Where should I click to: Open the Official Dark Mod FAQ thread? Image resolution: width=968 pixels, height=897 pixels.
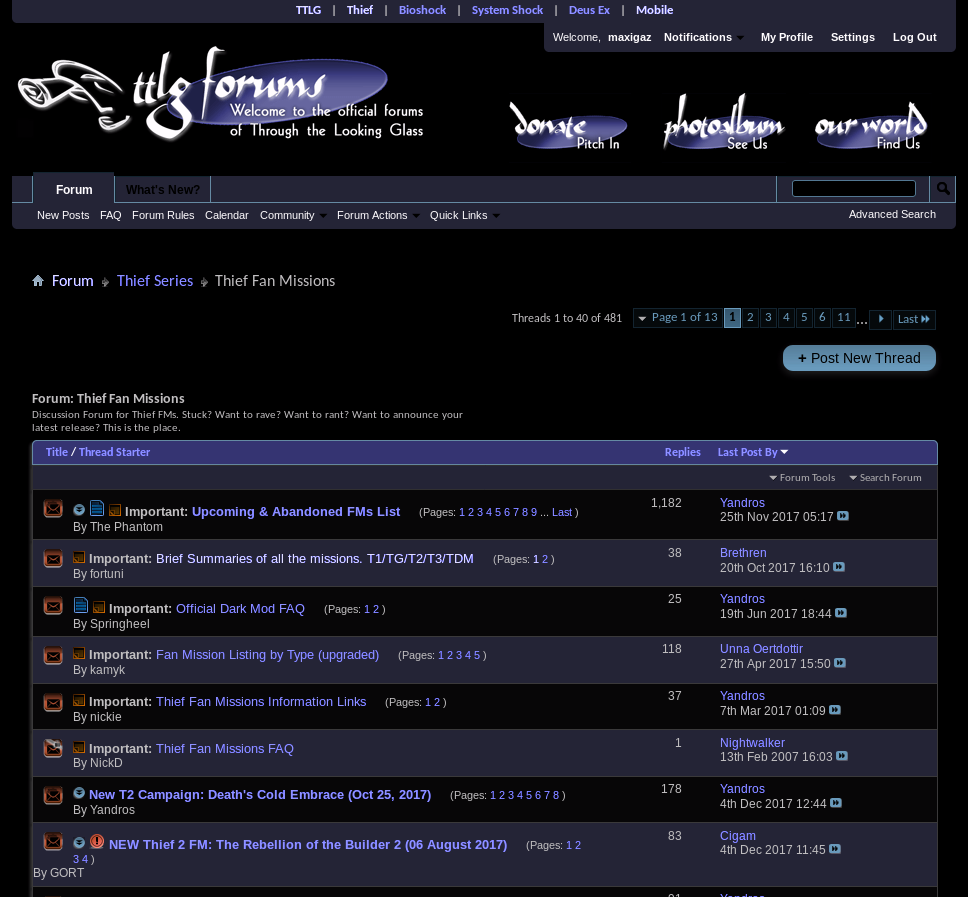point(240,609)
